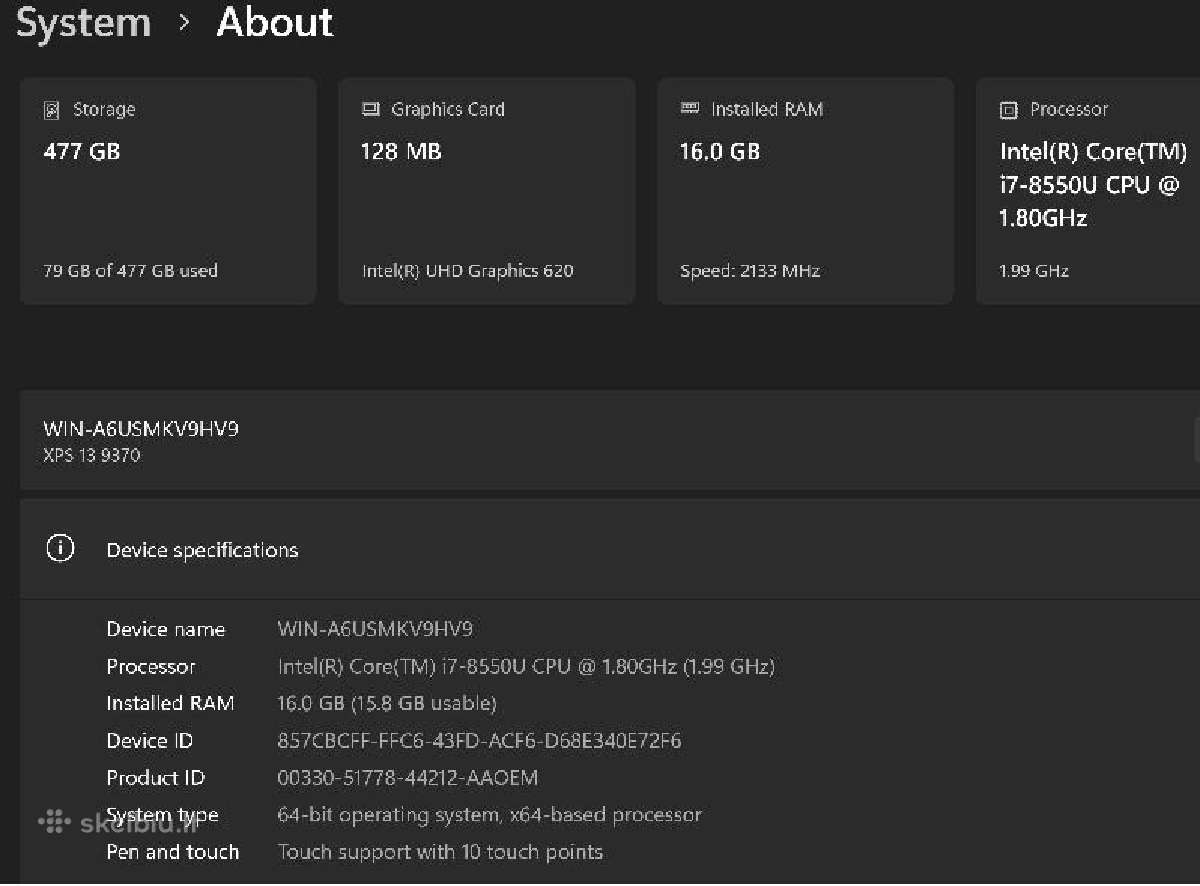Click Product ID value 00330-51778-44212-AAOEM
The height and width of the screenshot is (886, 1200).
coord(408,778)
